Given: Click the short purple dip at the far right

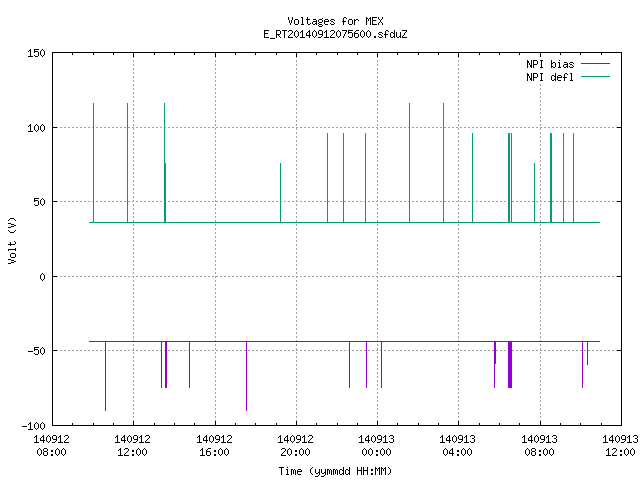Looking at the screenshot, I should click(x=587, y=353).
